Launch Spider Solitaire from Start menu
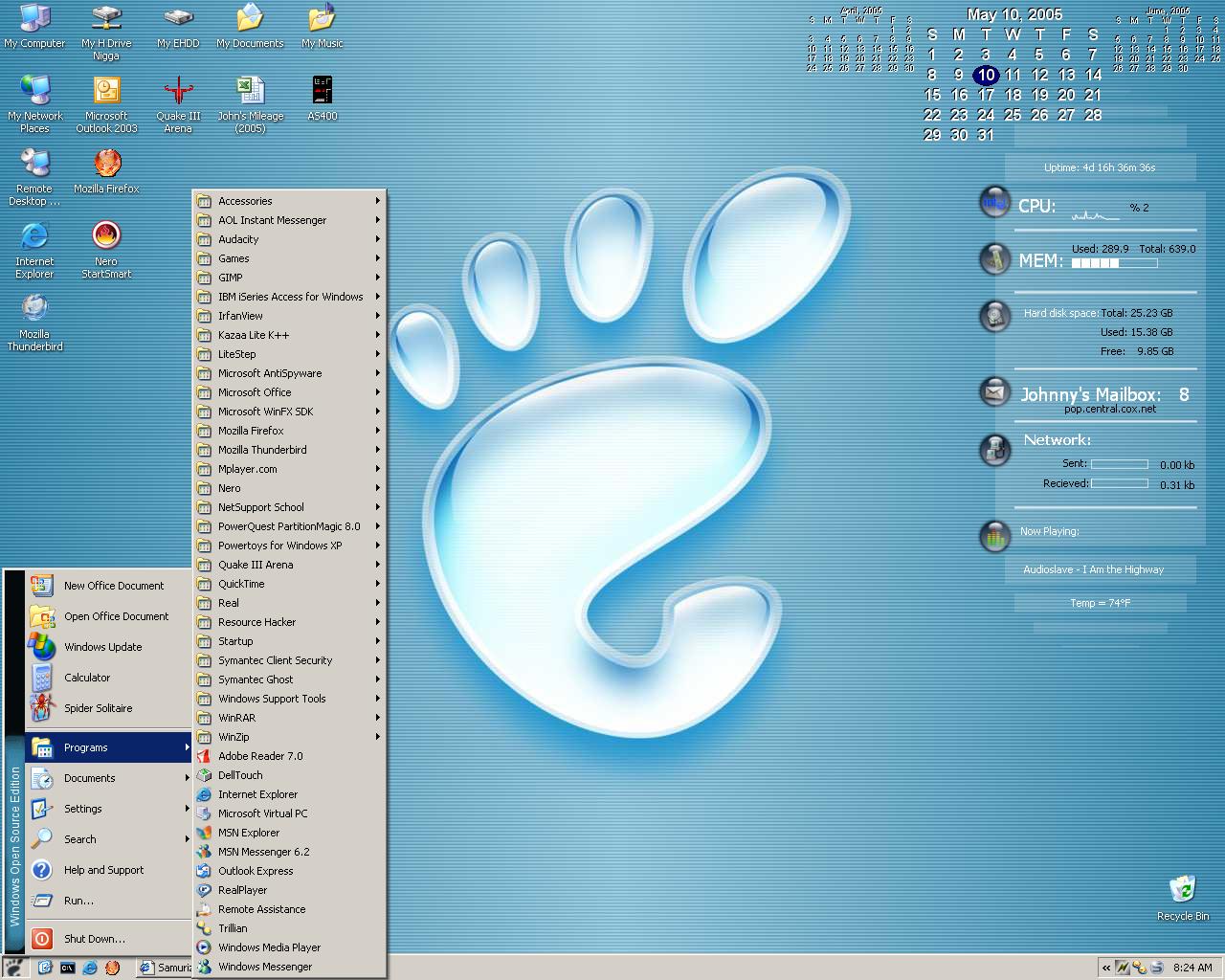Viewport: 1225px width, 980px height. 109,708
